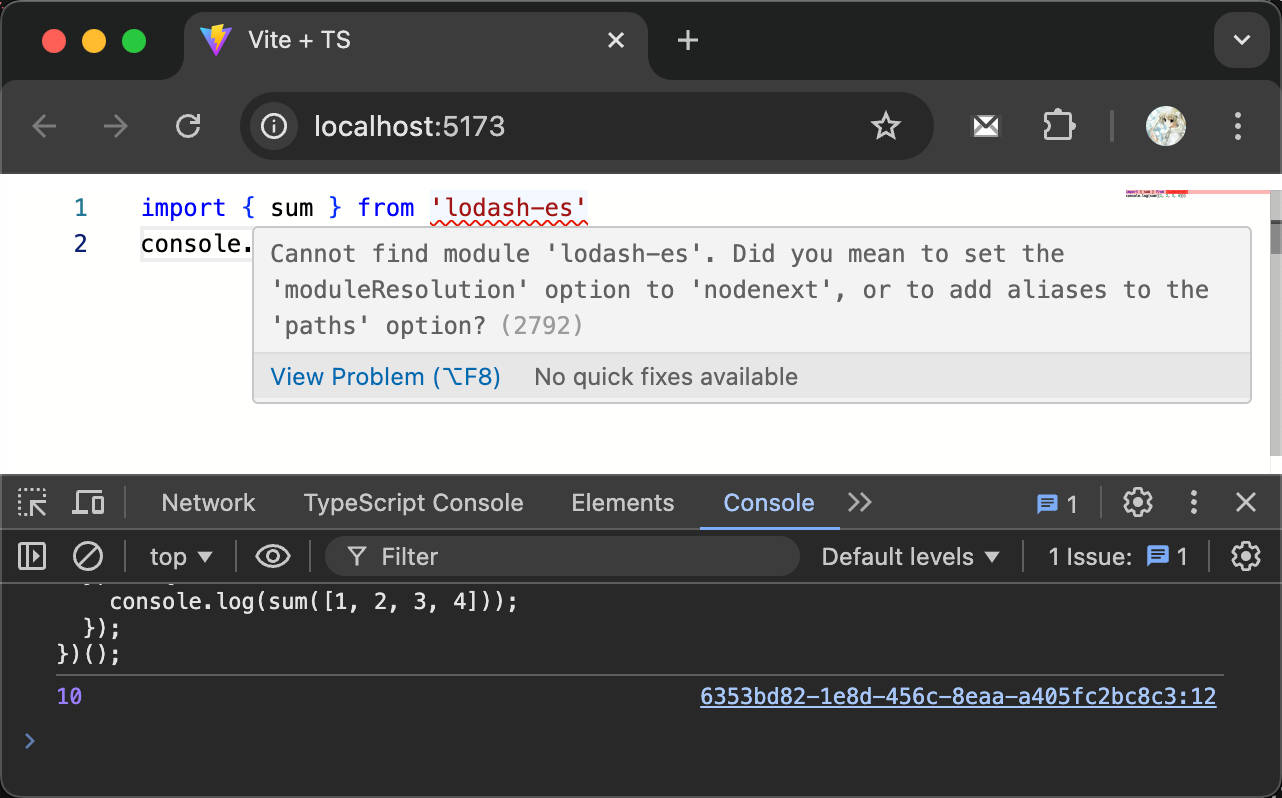This screenshot has width=1282, height=798.
Task: Close the DevTools panel
Action: click(x=1246, y=502)
